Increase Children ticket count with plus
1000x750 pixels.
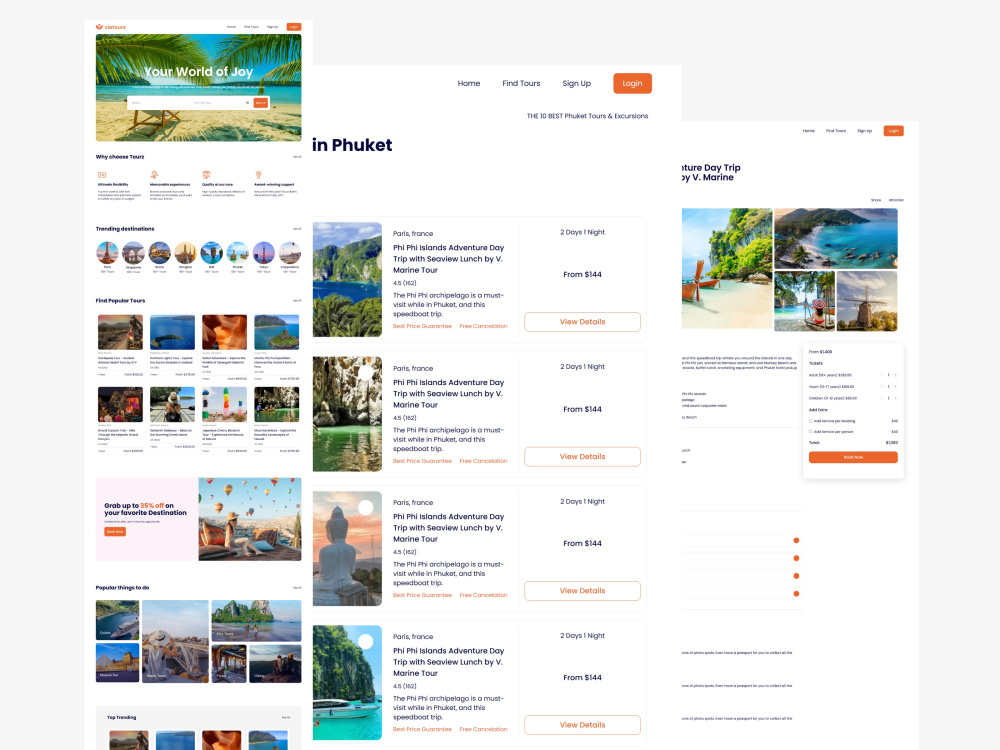[895, 398]
